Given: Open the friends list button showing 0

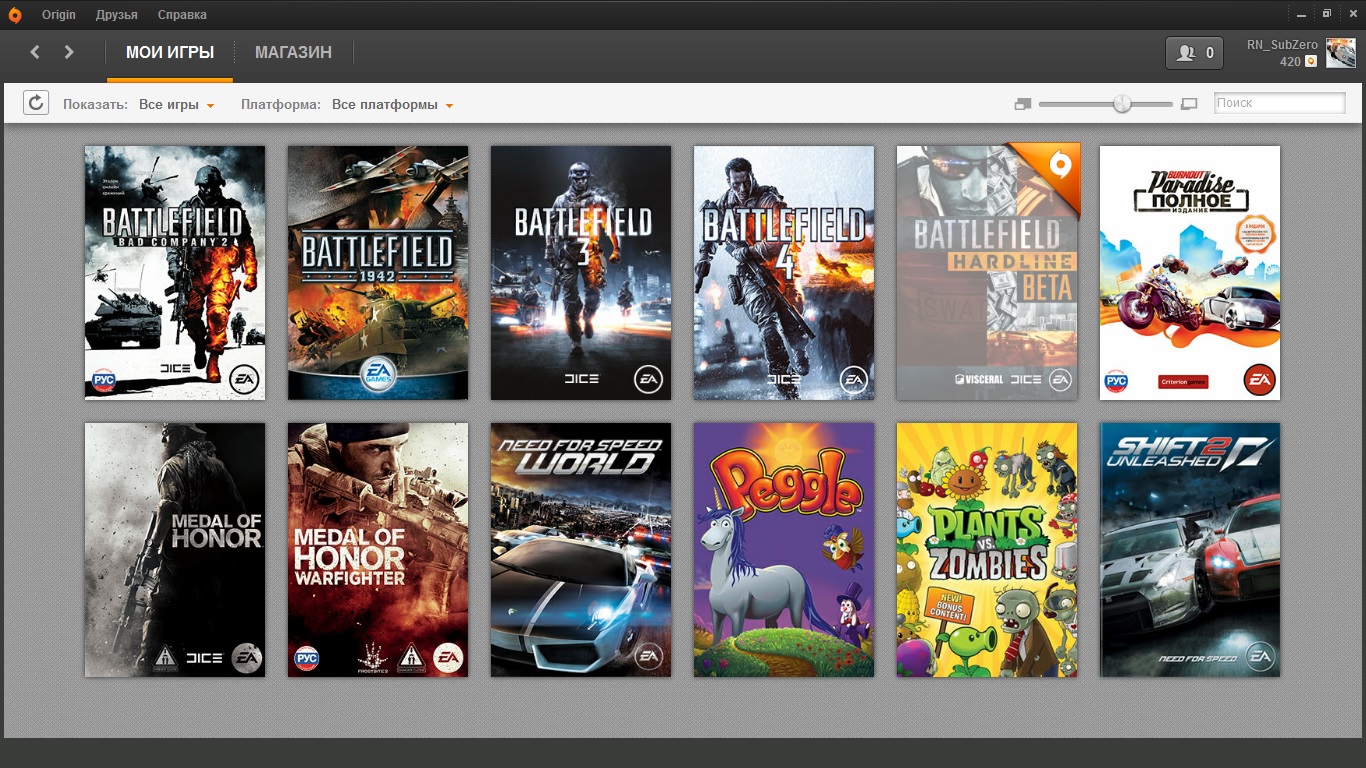Looking at the screenshot, I should (1194, 53).
